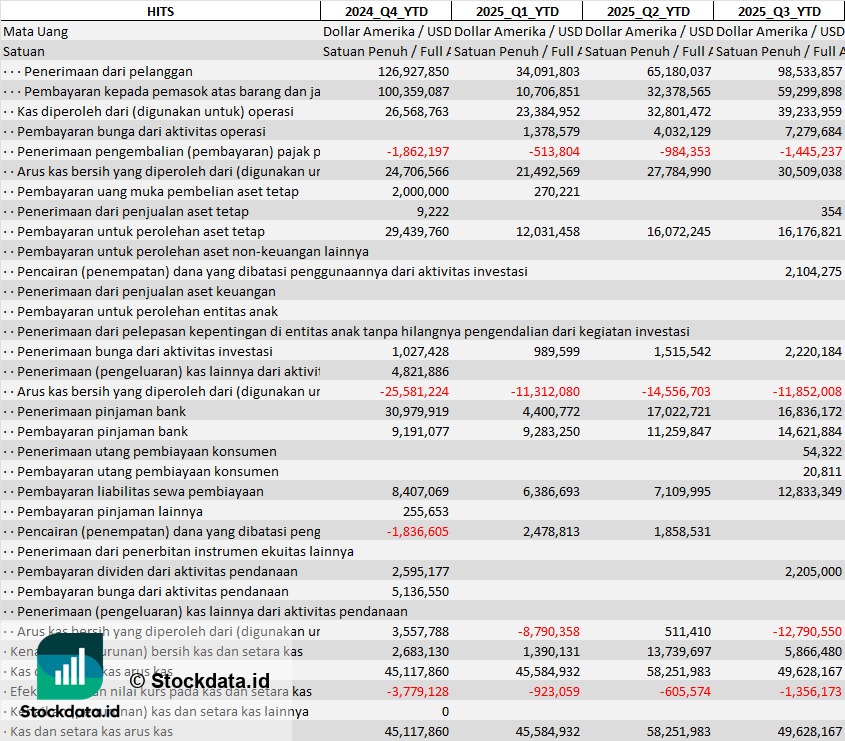Select the Satuan row label cell
This screenshot has height=741, width=845.
point(24,51)
